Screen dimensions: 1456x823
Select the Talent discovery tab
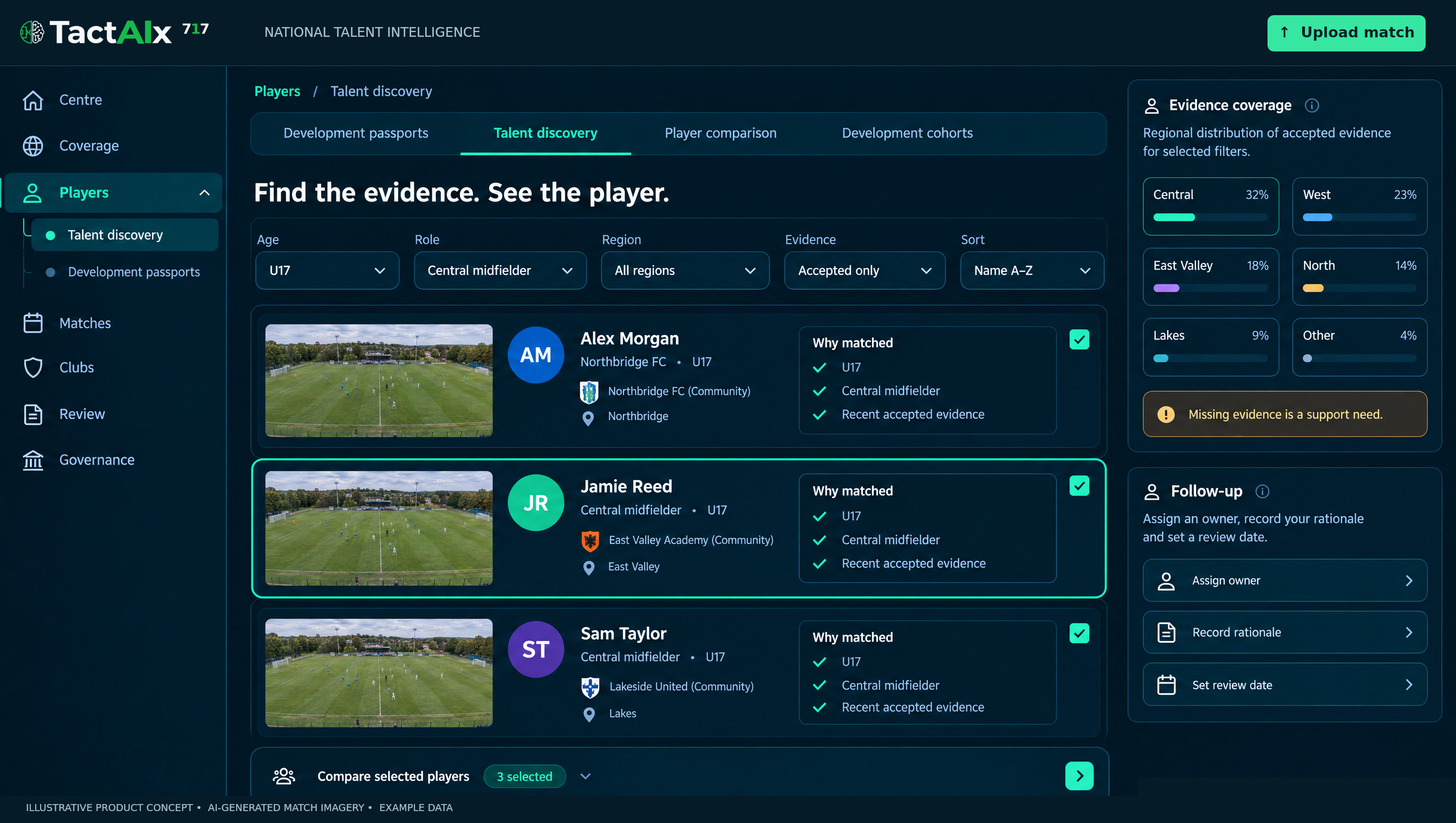pyautogui.click(x=545, y=133)
